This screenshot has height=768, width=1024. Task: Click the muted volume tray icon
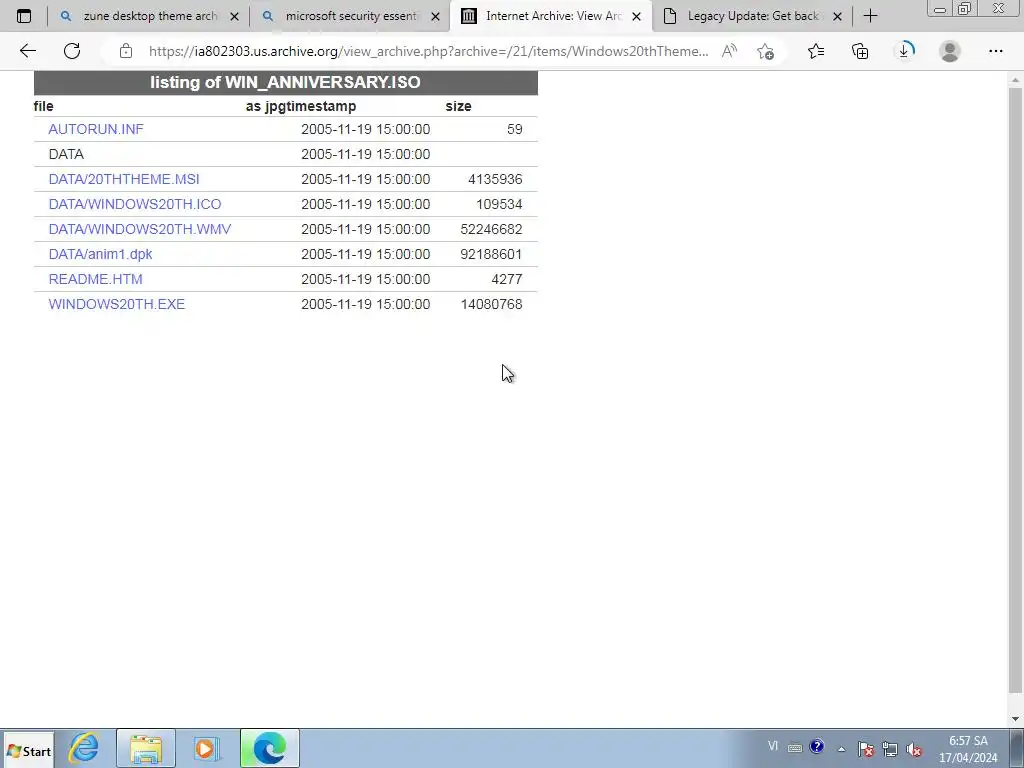[914, 749]
